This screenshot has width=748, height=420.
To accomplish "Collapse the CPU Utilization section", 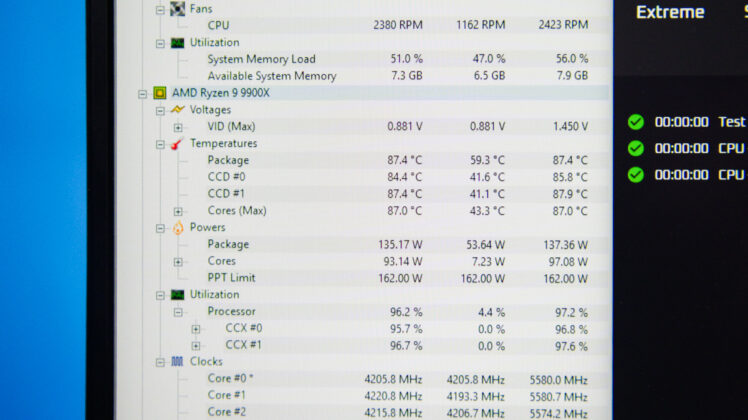I will [x=160, y=295].
